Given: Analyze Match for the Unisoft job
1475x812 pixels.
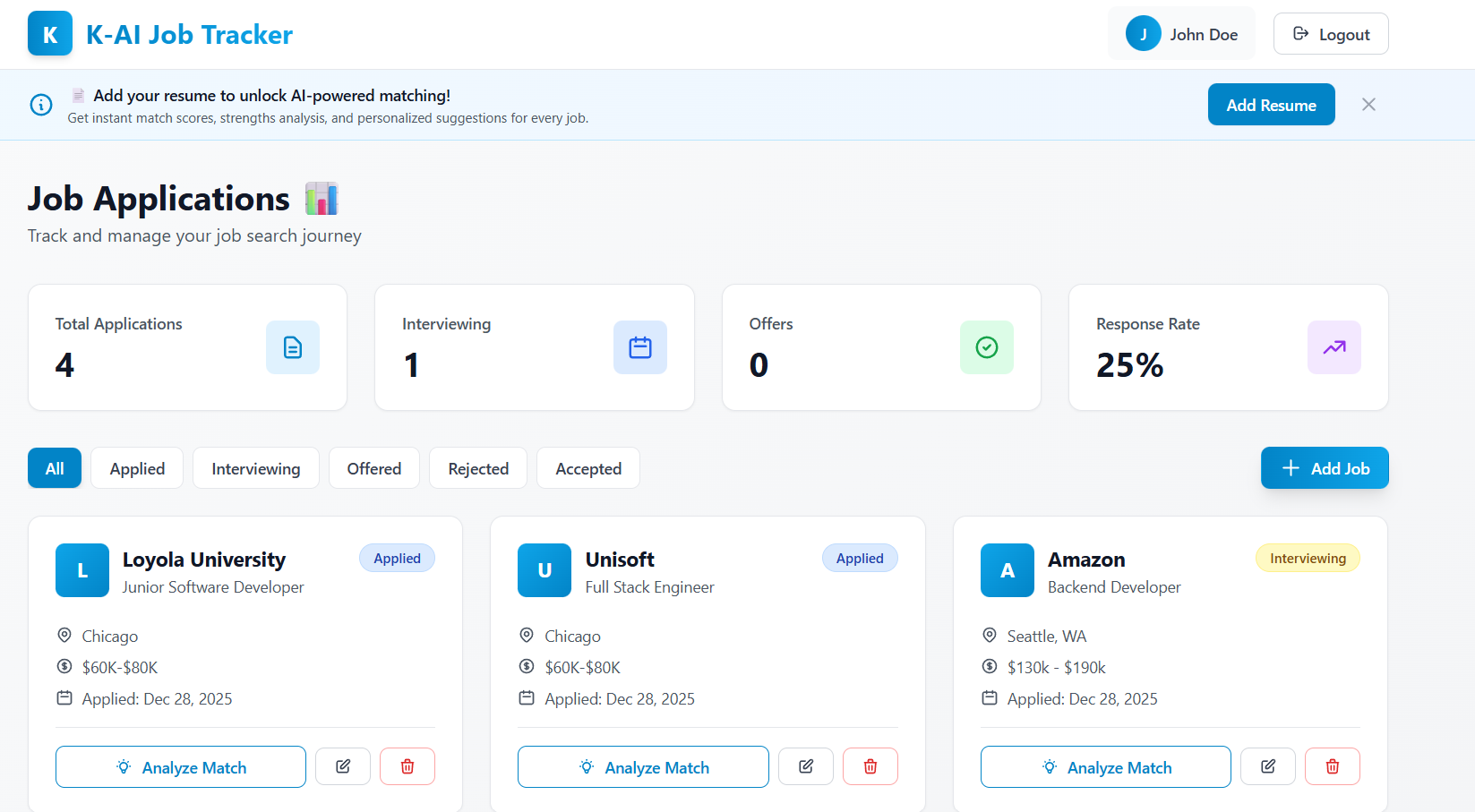Looking at the screenshot, I should coord(643,767).
